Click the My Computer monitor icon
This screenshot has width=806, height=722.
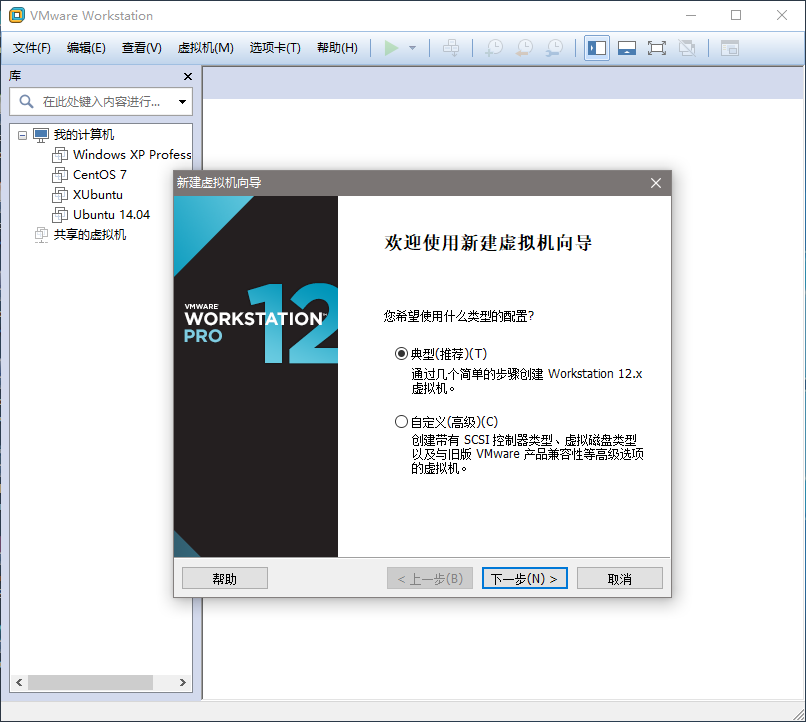tap(41, 135)
